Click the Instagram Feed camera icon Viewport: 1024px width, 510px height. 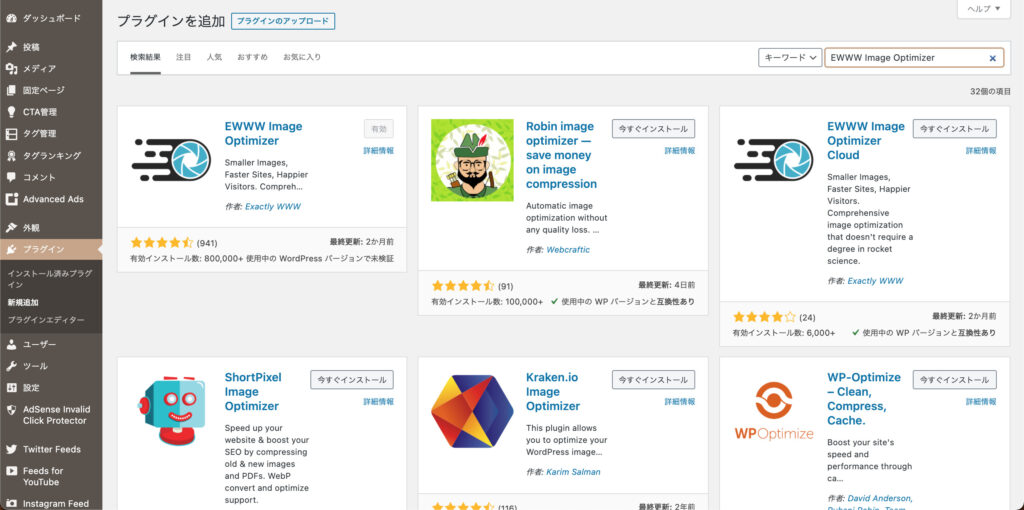pos(10,503)
